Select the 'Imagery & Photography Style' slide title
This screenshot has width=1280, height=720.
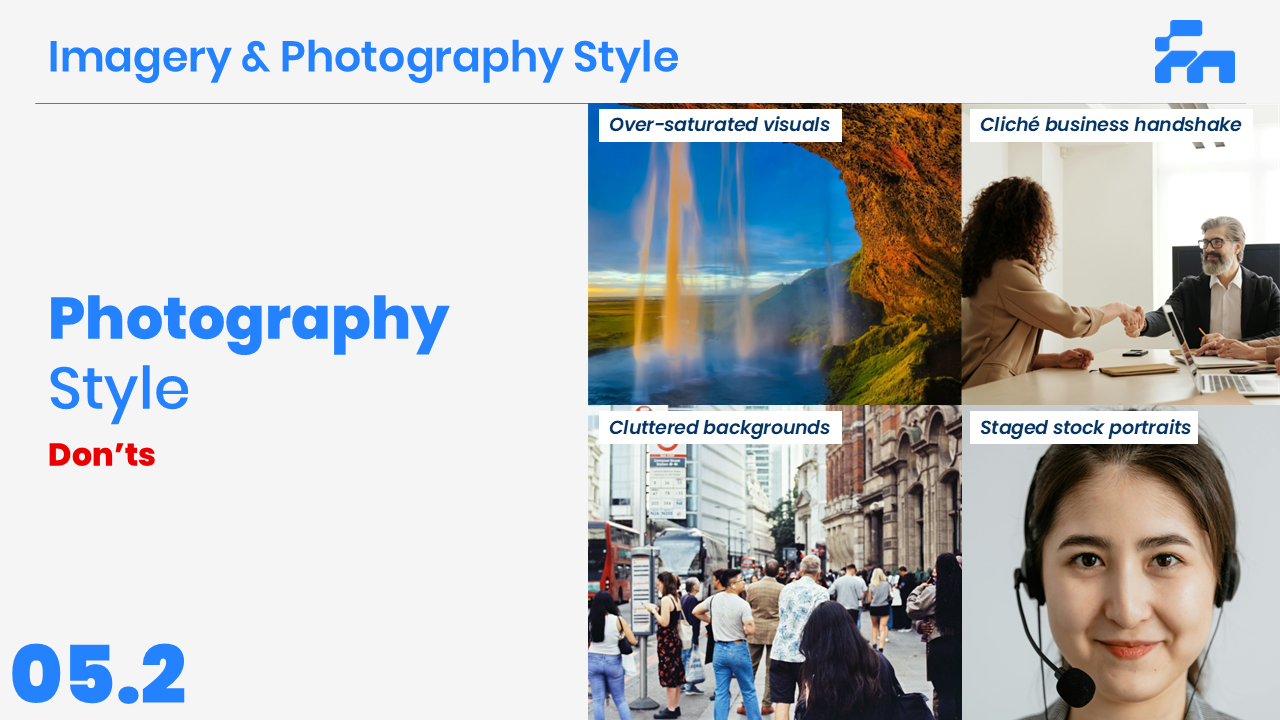point(363,57)
